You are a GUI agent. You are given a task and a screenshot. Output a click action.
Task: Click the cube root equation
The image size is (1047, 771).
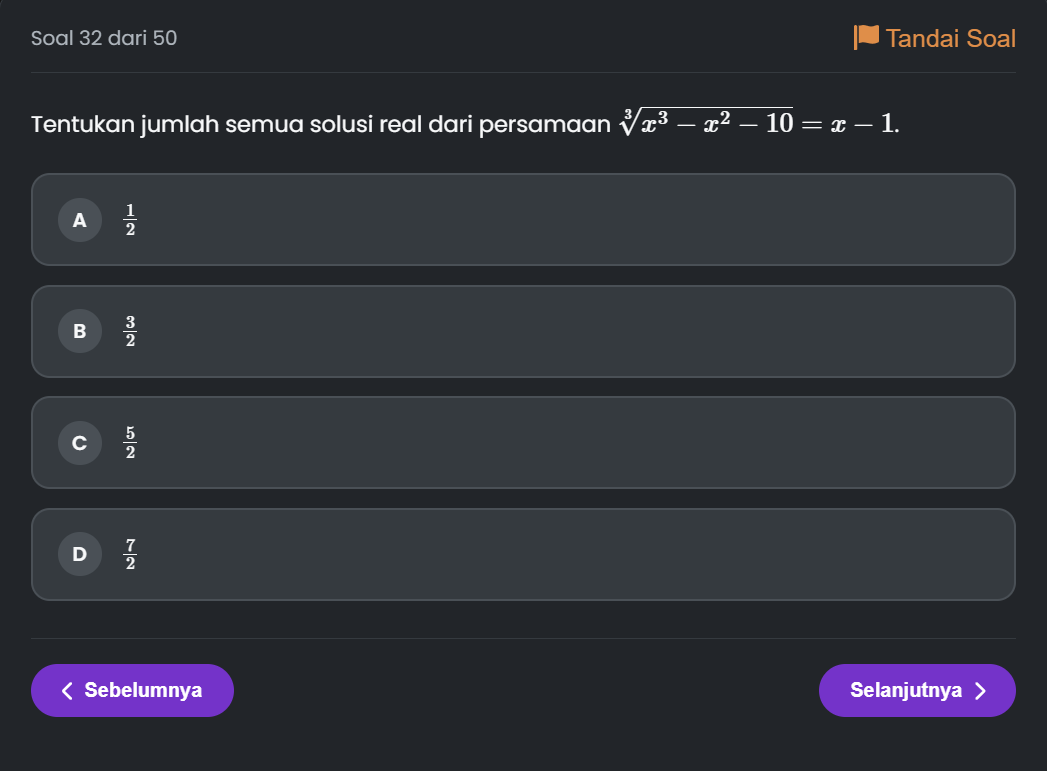click(x=759, y=122)
